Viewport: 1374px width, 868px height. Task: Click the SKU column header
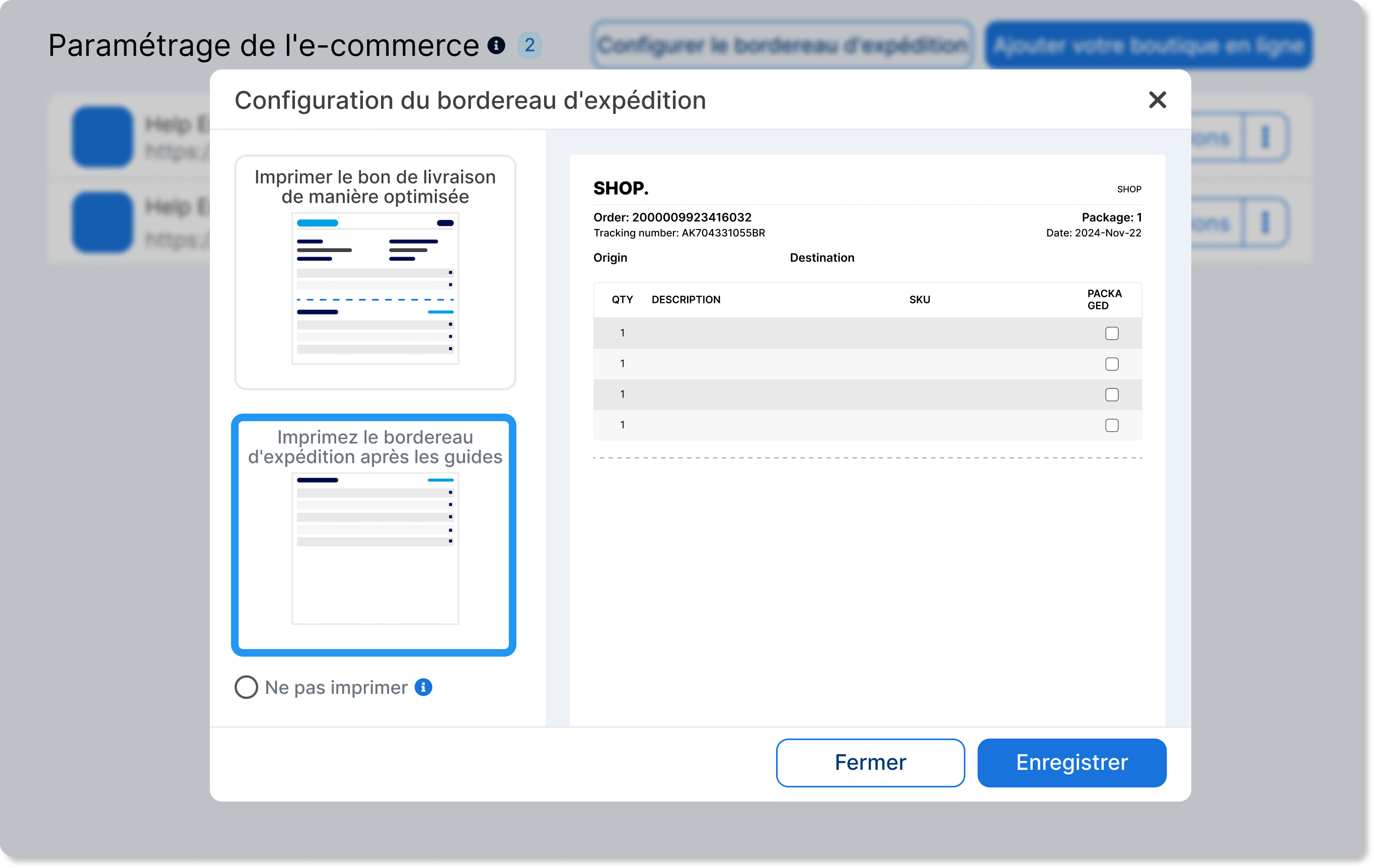click(919, 300)
